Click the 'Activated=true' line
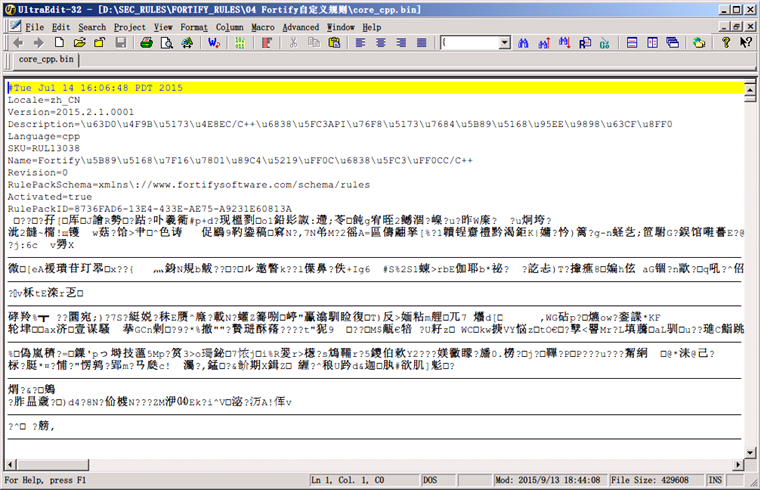The width and height of the screenshot is (760, 490). point(49,197)
